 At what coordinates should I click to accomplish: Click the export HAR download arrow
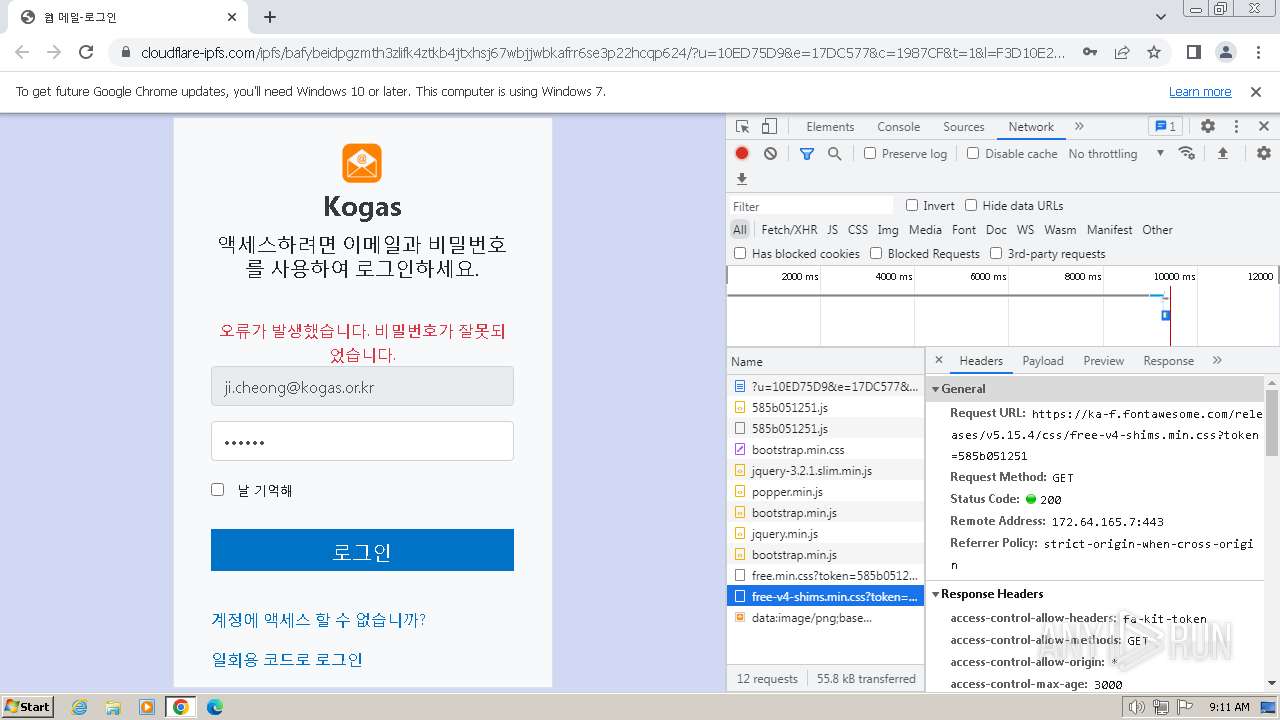pyautogui.click(x=742, y=179)
